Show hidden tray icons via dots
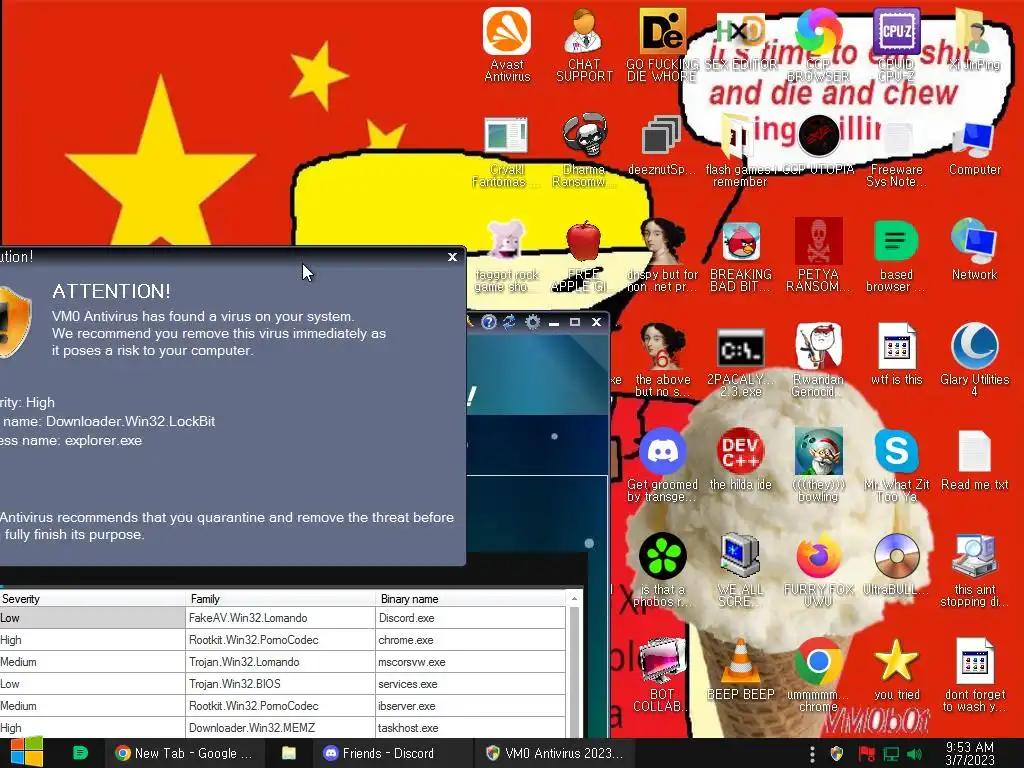The image size is (1024, 768). pos(812,754)
